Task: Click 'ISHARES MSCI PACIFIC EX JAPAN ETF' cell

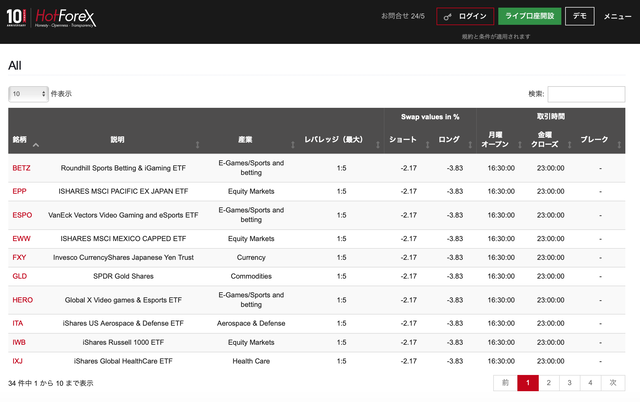Action: pos(123,191)
